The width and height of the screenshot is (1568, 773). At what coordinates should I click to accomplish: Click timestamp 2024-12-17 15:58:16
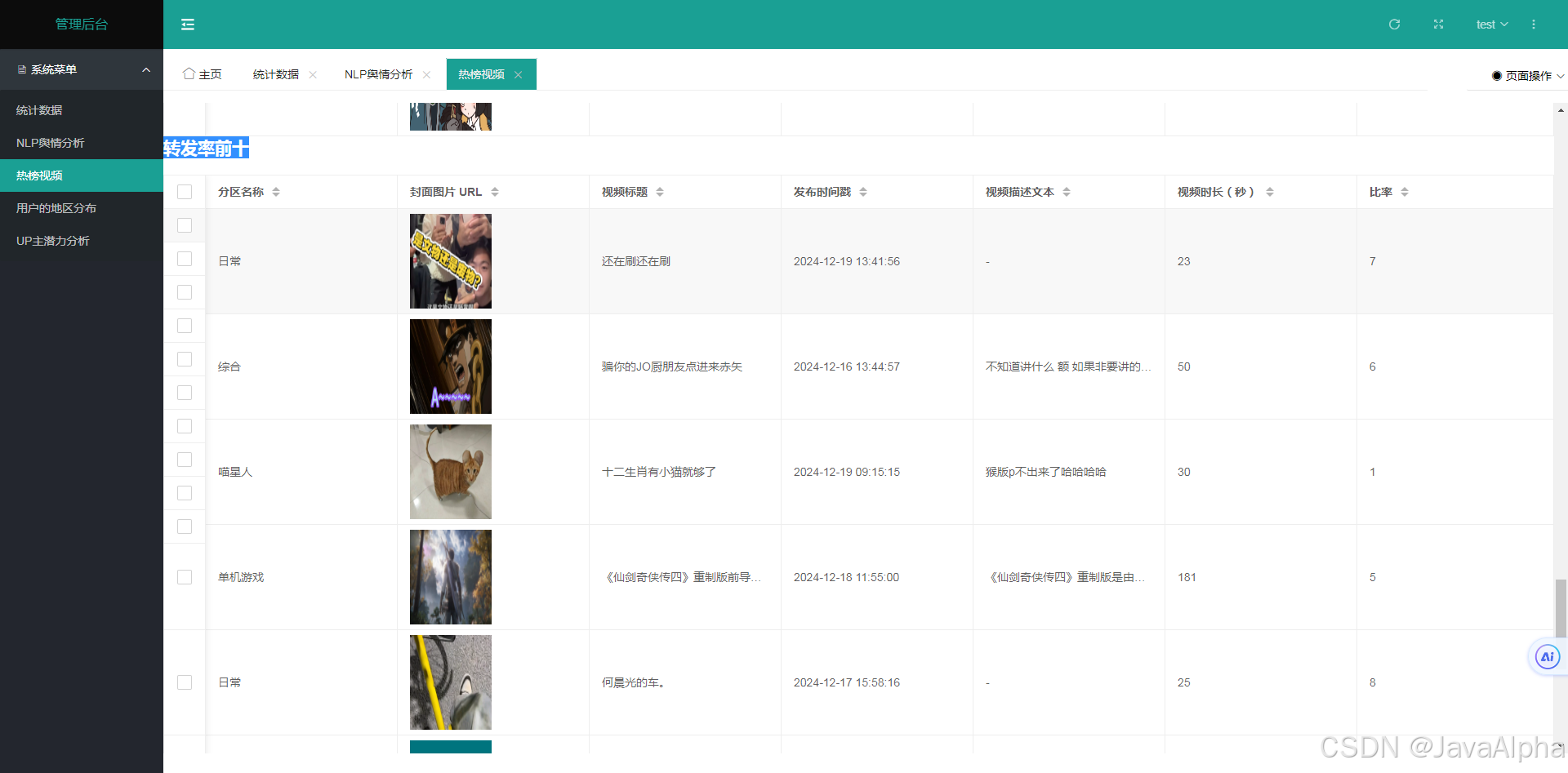tap(847, 682)
